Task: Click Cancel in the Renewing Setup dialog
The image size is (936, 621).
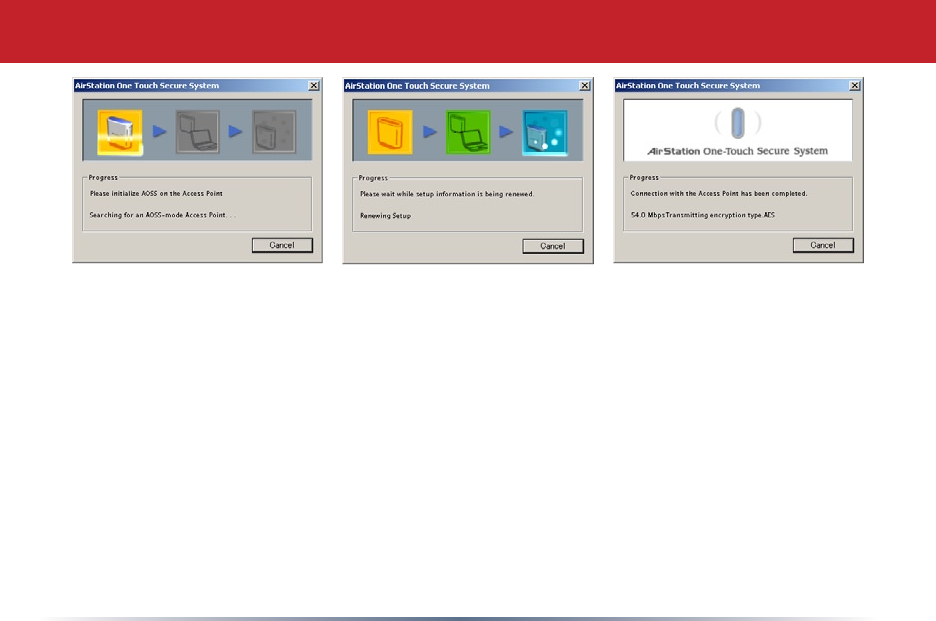Action: [553, 246]
